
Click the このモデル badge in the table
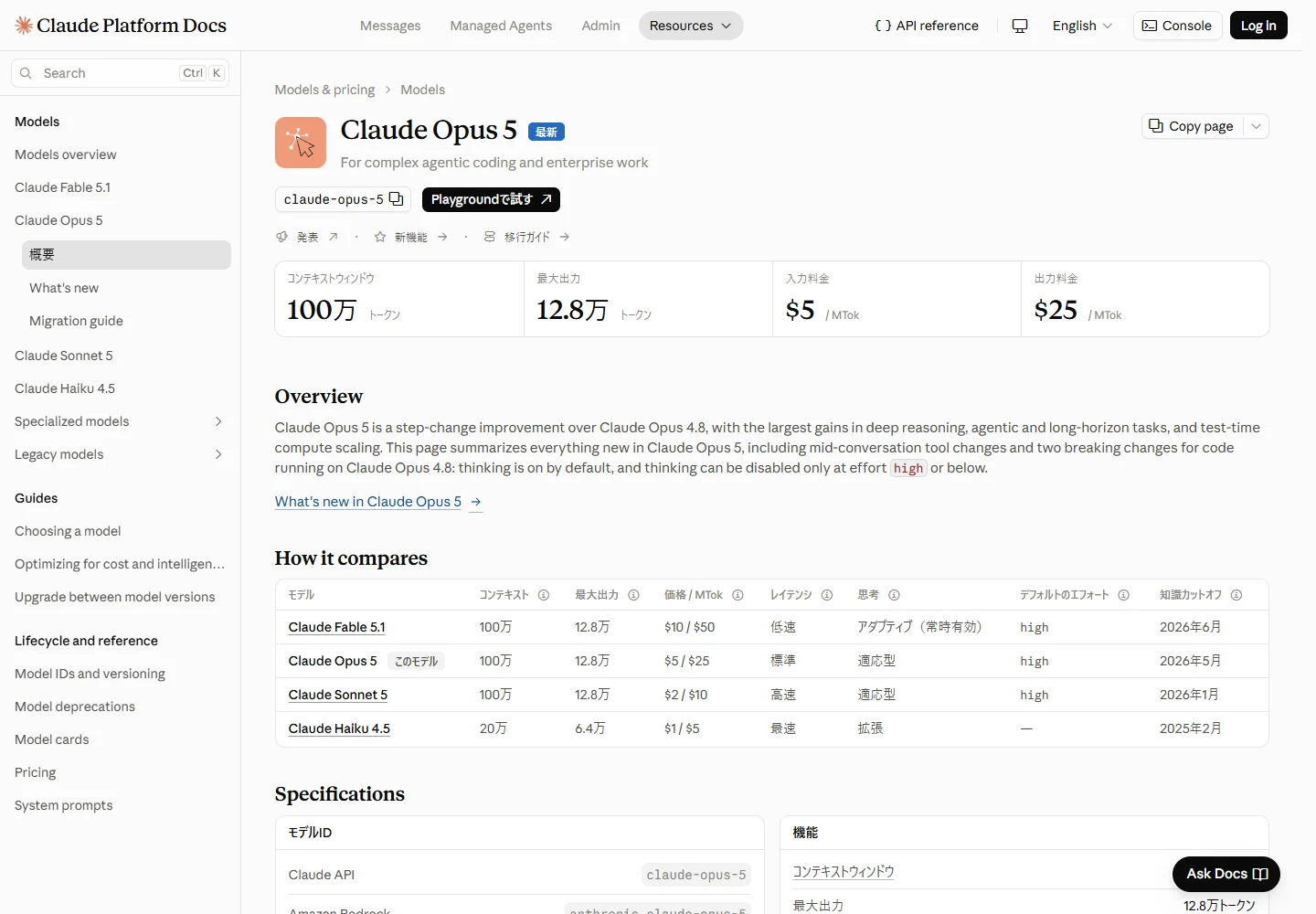click(x=417, y=661)
